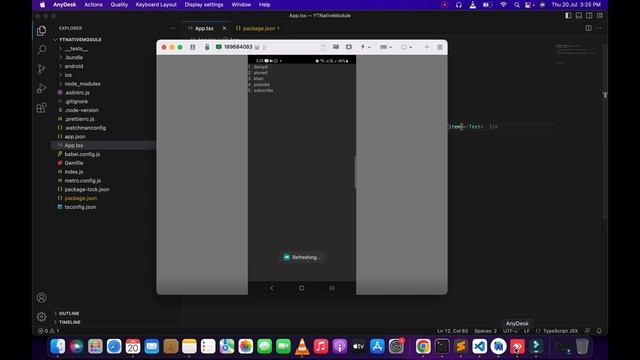This screenshot has height=360, width=640.
Task: Click the notifications bell in status bar
Action: point(599,331)
